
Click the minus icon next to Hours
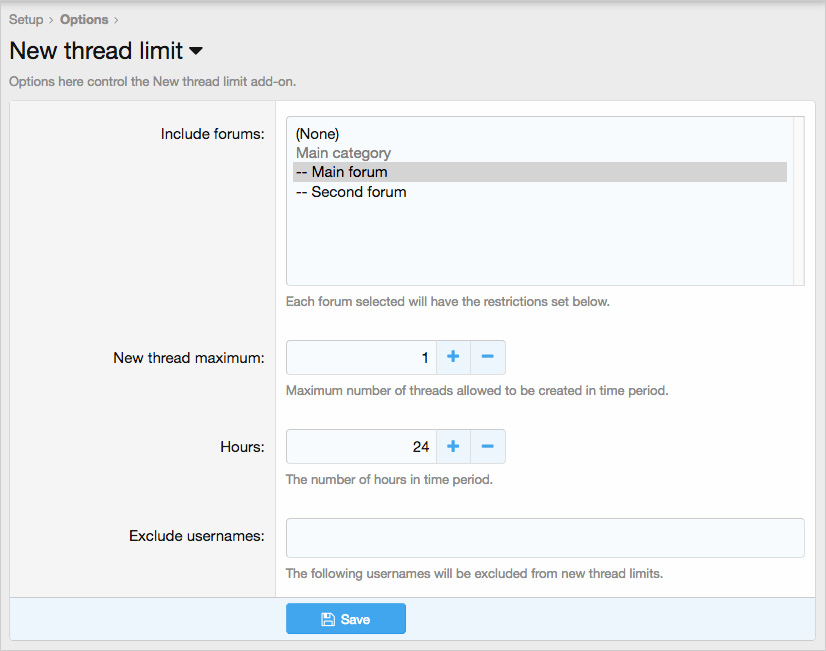[x=488, y=447]
